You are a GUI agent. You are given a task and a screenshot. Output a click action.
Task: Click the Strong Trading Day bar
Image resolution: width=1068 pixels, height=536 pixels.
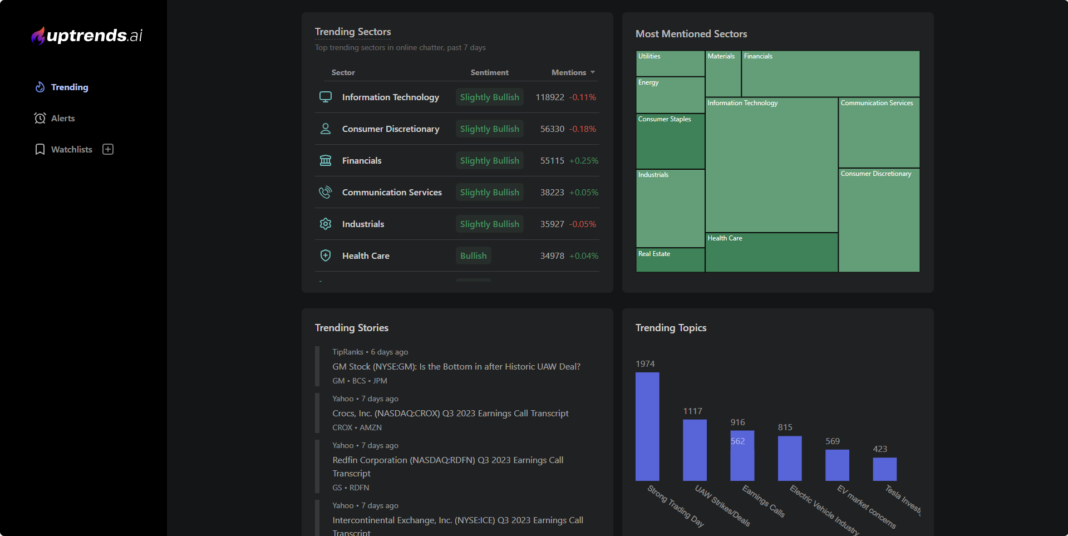tap(647, 427)
